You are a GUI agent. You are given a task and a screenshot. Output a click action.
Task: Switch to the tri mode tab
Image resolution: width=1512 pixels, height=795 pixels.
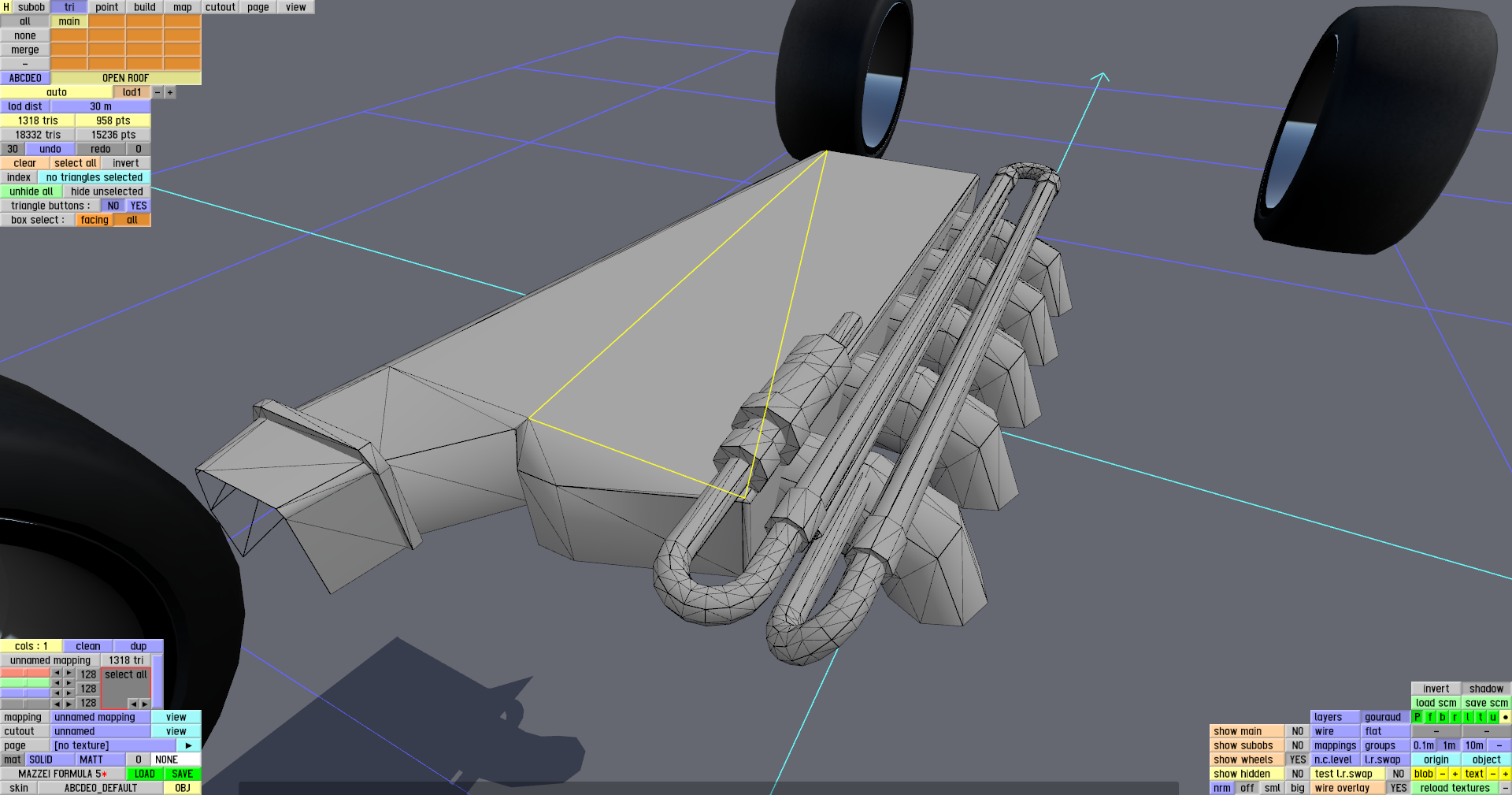(x=69, y=7)
